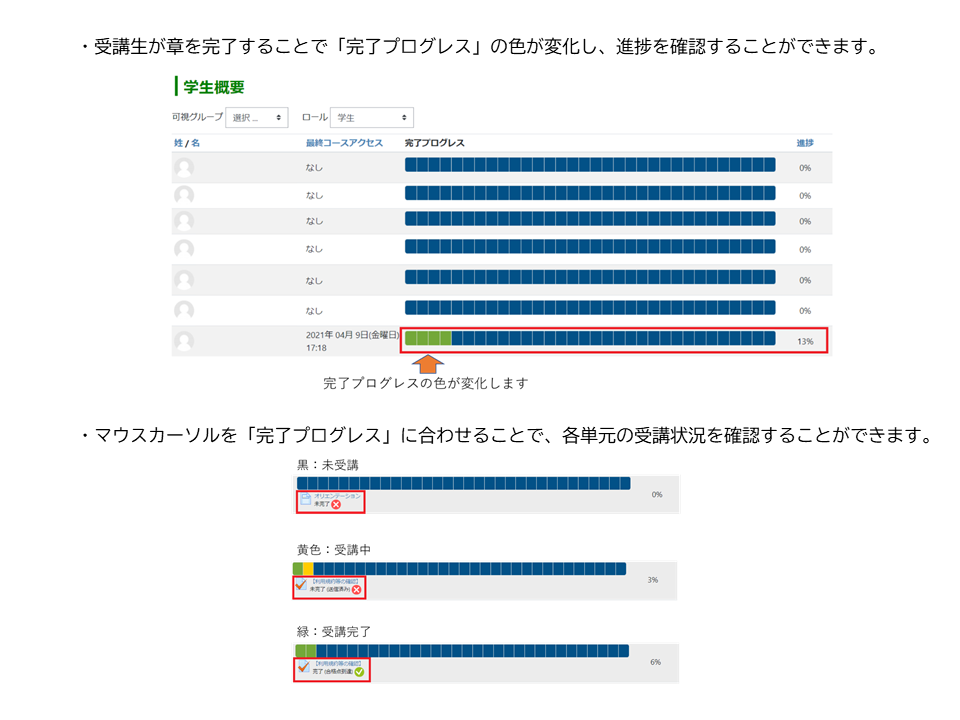Sort the student table by 姓
Screen dimensions: 960x720
tap(178, 143)
